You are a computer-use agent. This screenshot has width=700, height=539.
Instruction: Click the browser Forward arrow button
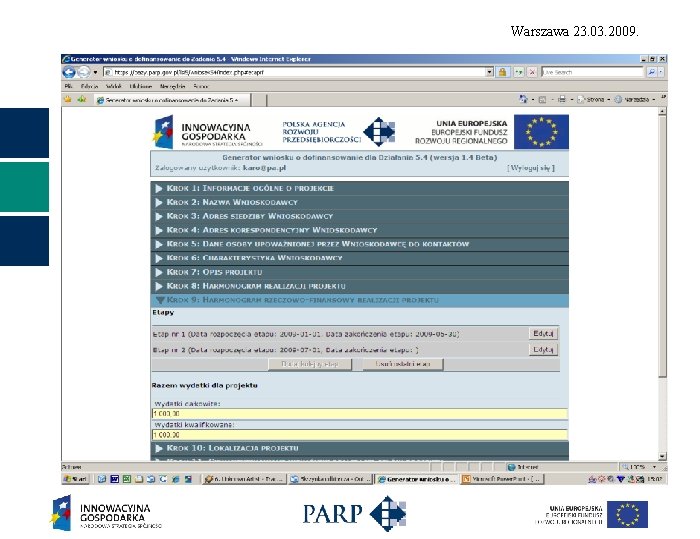point(84,72)
